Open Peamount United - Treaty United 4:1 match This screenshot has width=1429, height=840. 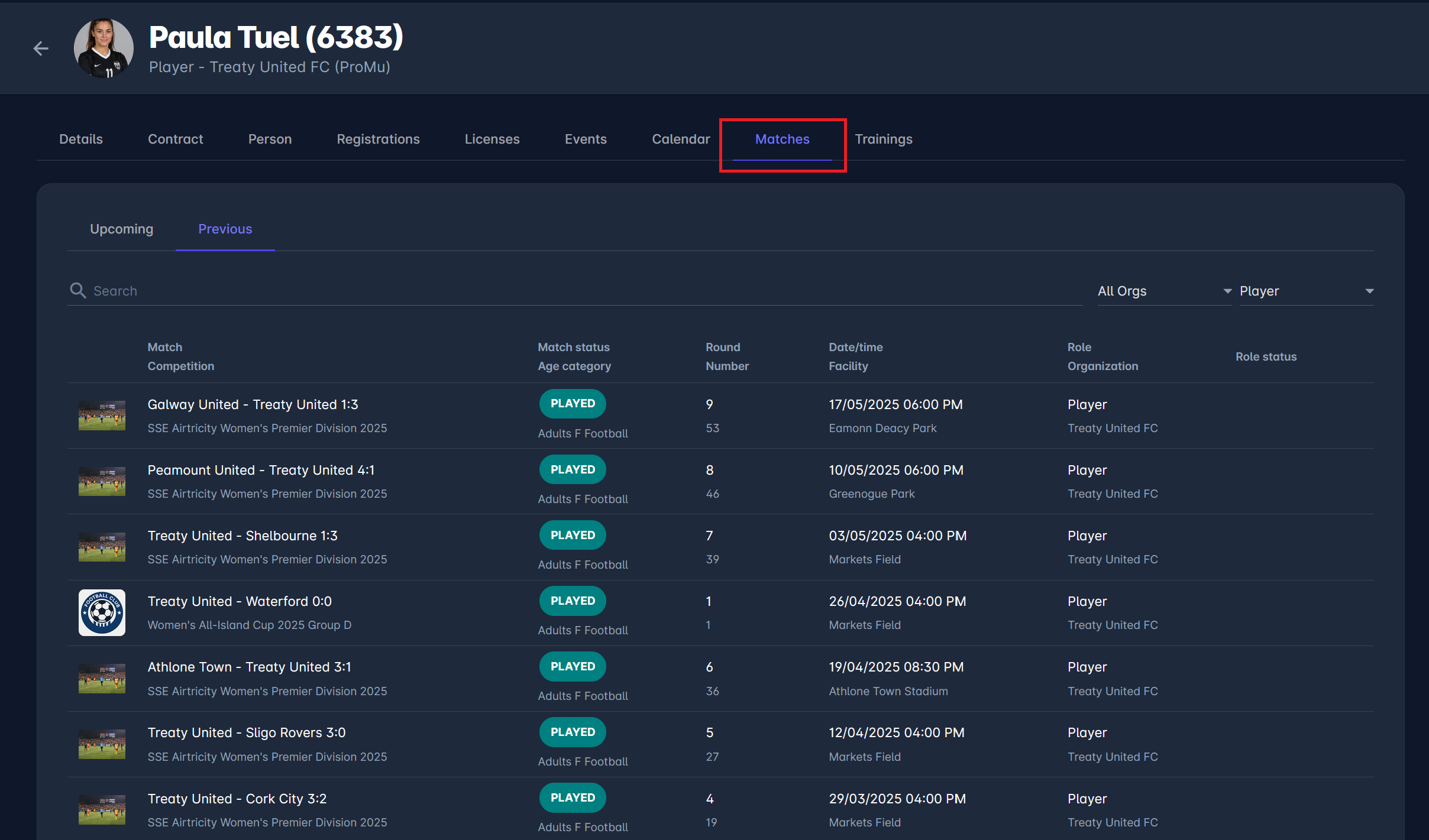tap(261, 470)
